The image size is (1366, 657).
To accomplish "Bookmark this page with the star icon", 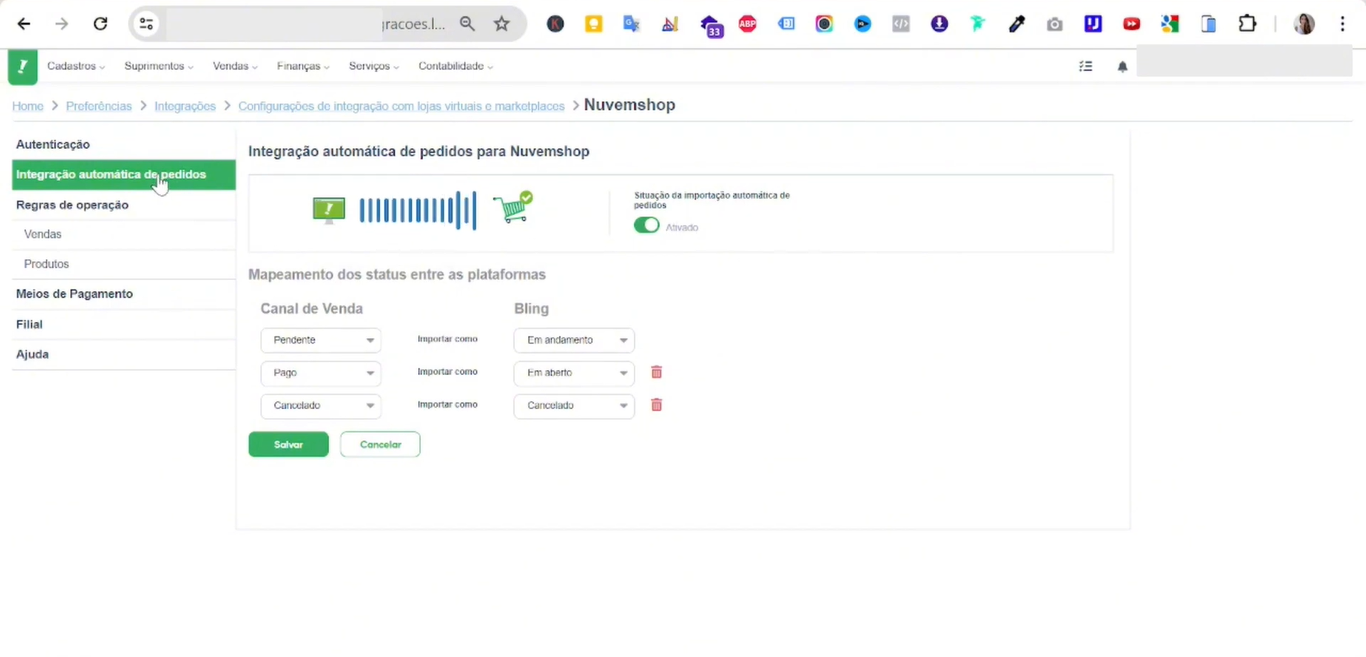I will tap(502, 24).
